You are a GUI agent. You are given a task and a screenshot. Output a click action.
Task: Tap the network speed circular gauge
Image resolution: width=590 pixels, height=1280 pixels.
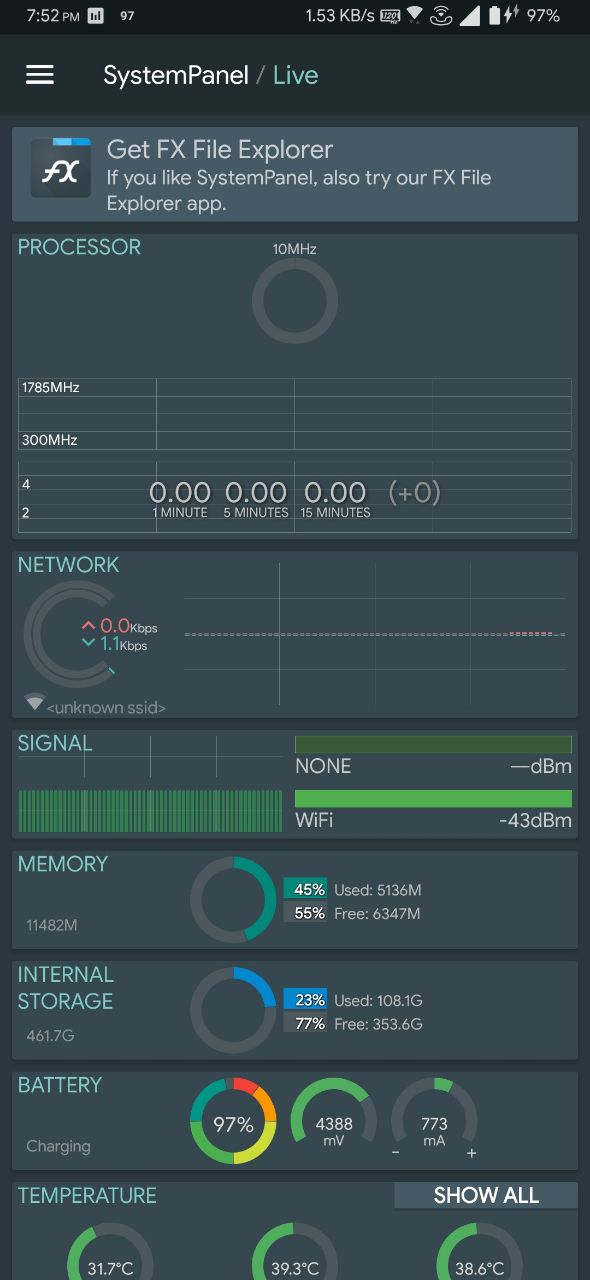[70, 633]
